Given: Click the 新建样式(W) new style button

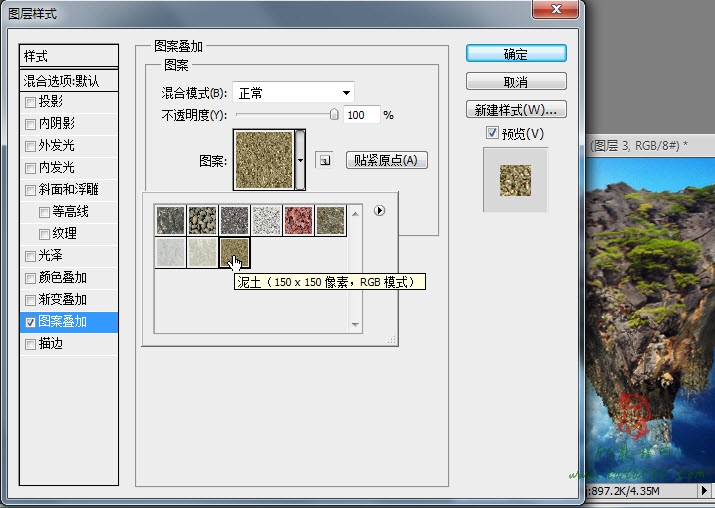Looking at the screenshot, I should [516, 110].
